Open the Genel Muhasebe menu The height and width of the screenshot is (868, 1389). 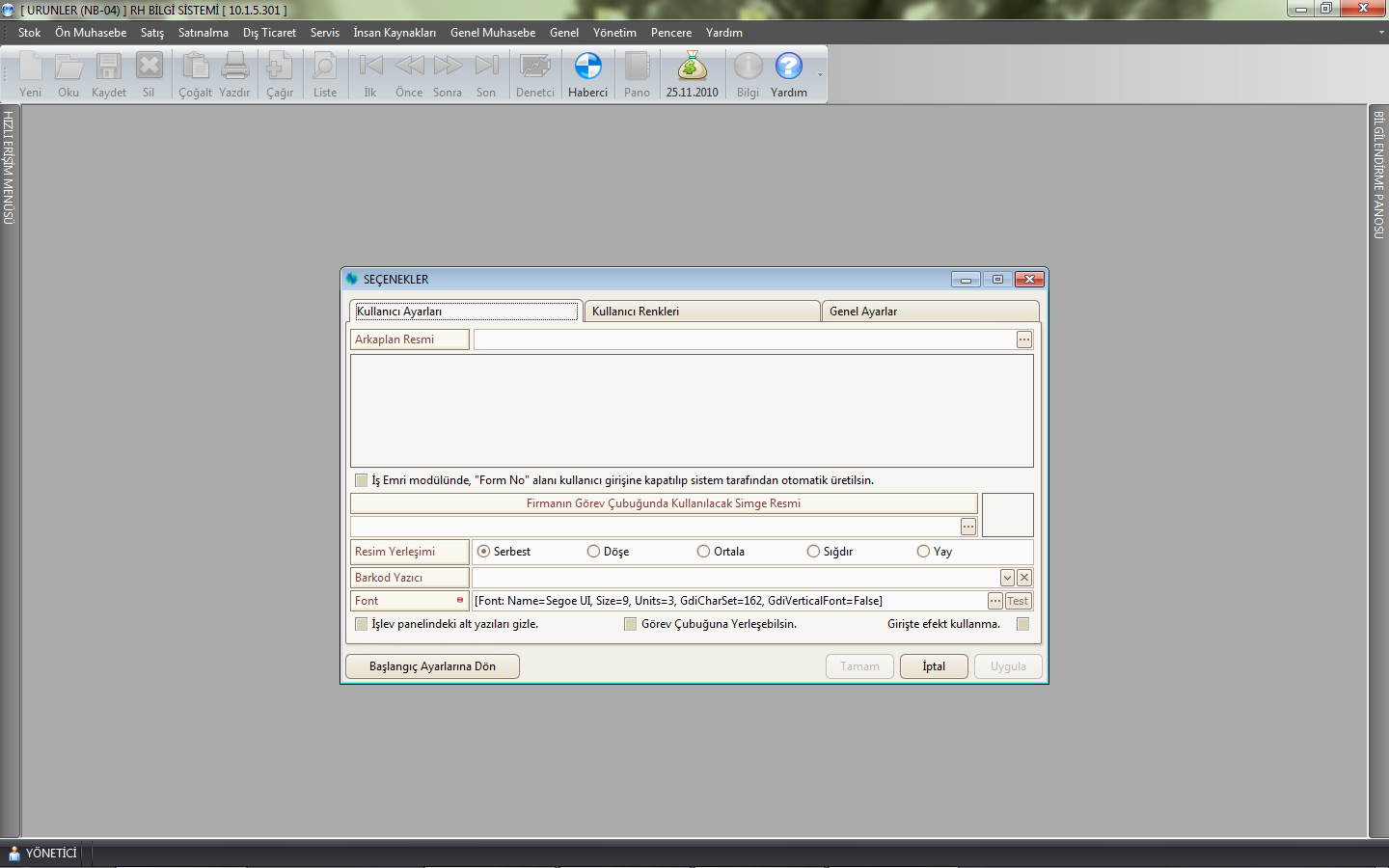pos(492,33)
